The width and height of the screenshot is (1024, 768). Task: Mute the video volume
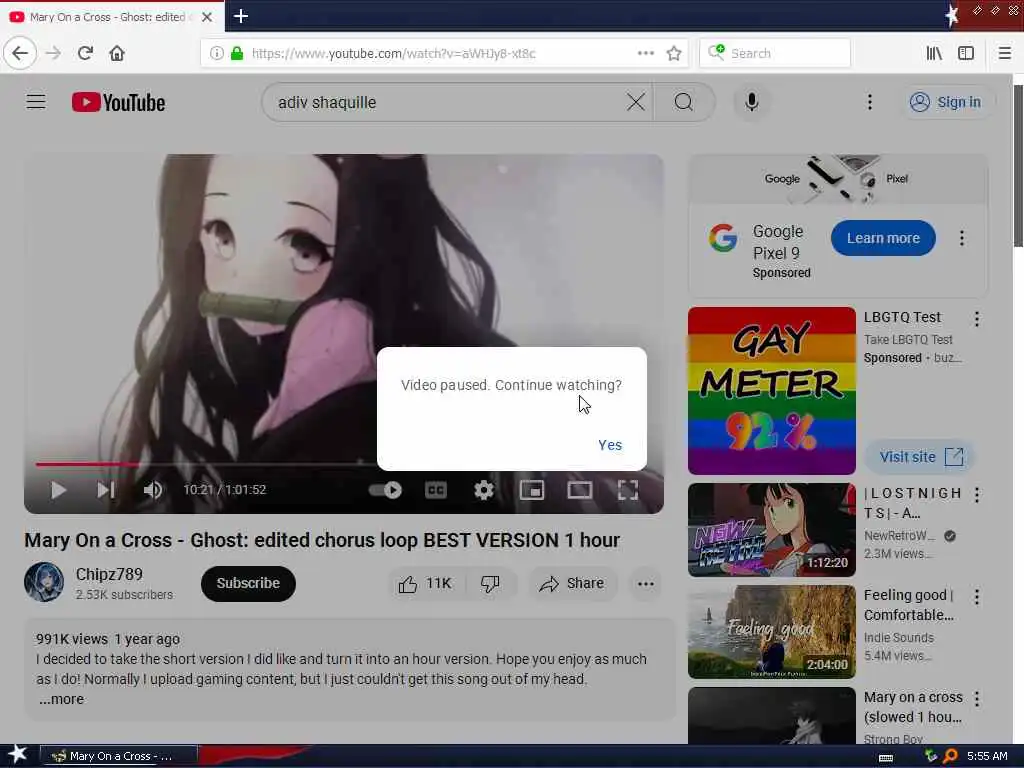(x=153, y=490)
